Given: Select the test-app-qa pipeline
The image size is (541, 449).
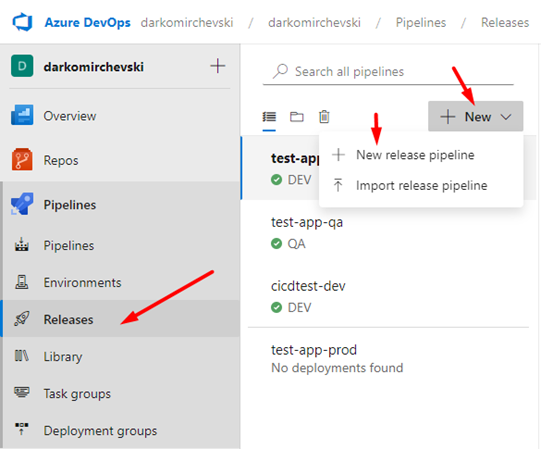Looking at the screenshot, I should point(307,223).
